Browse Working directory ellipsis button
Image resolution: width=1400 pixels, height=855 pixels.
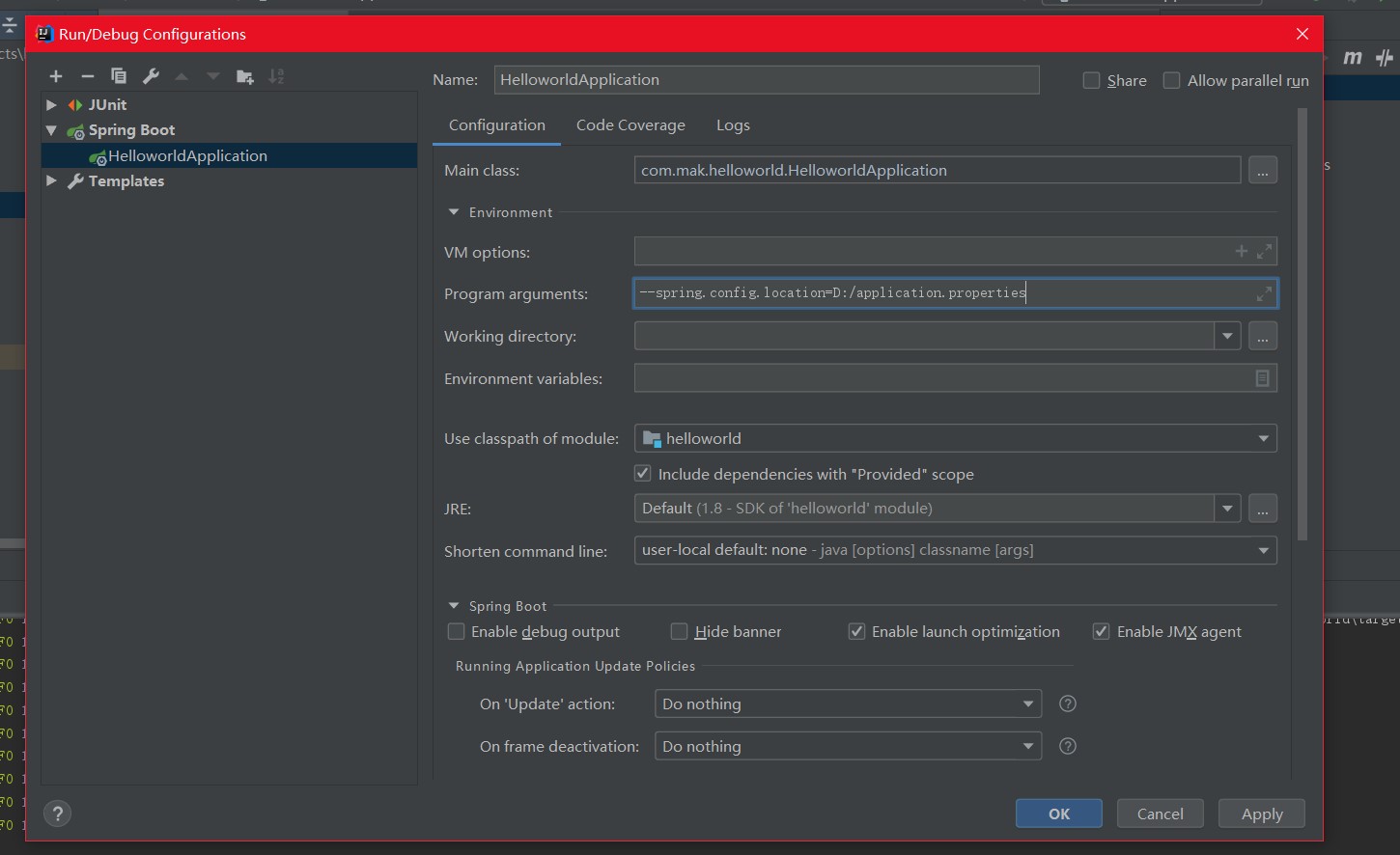tap(1263, 336)
